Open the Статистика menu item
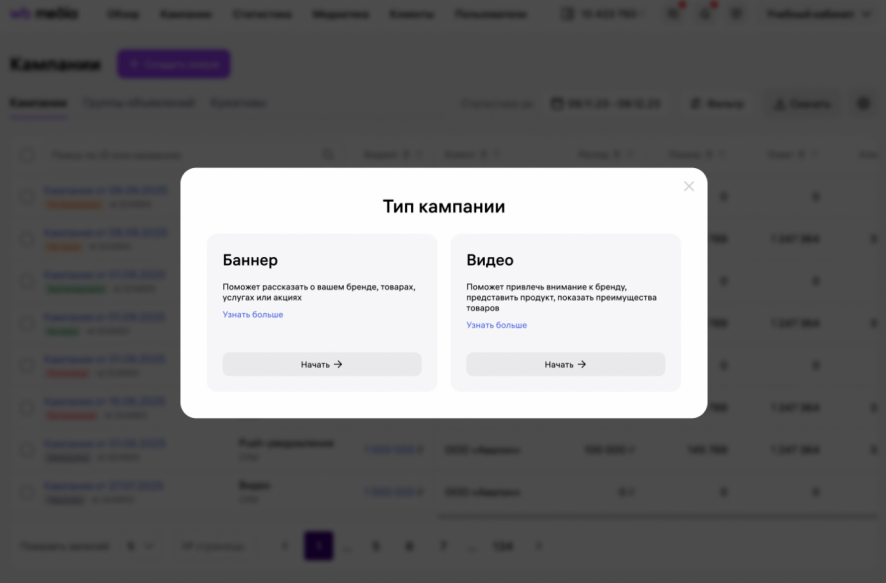 click(x=262, y=14)
